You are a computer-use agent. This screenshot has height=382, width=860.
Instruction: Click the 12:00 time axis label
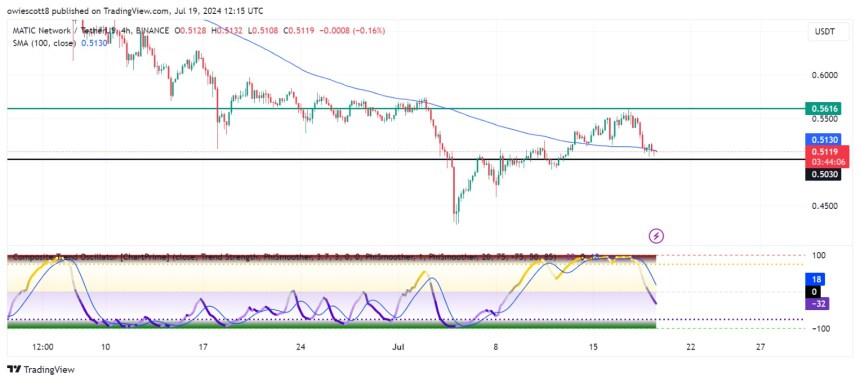coord(42,347)
